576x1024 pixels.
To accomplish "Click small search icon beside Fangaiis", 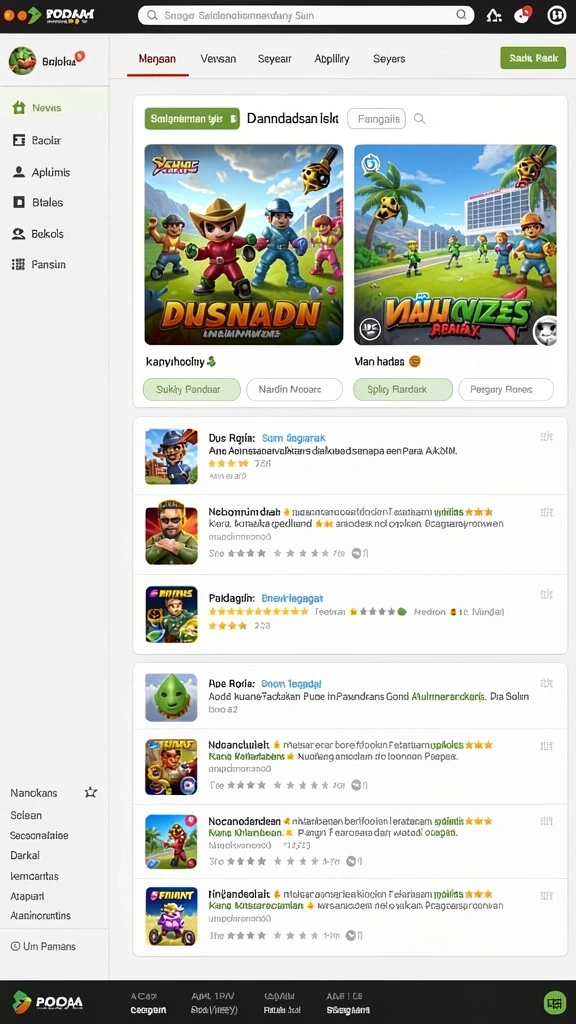I will click(420, 119).
